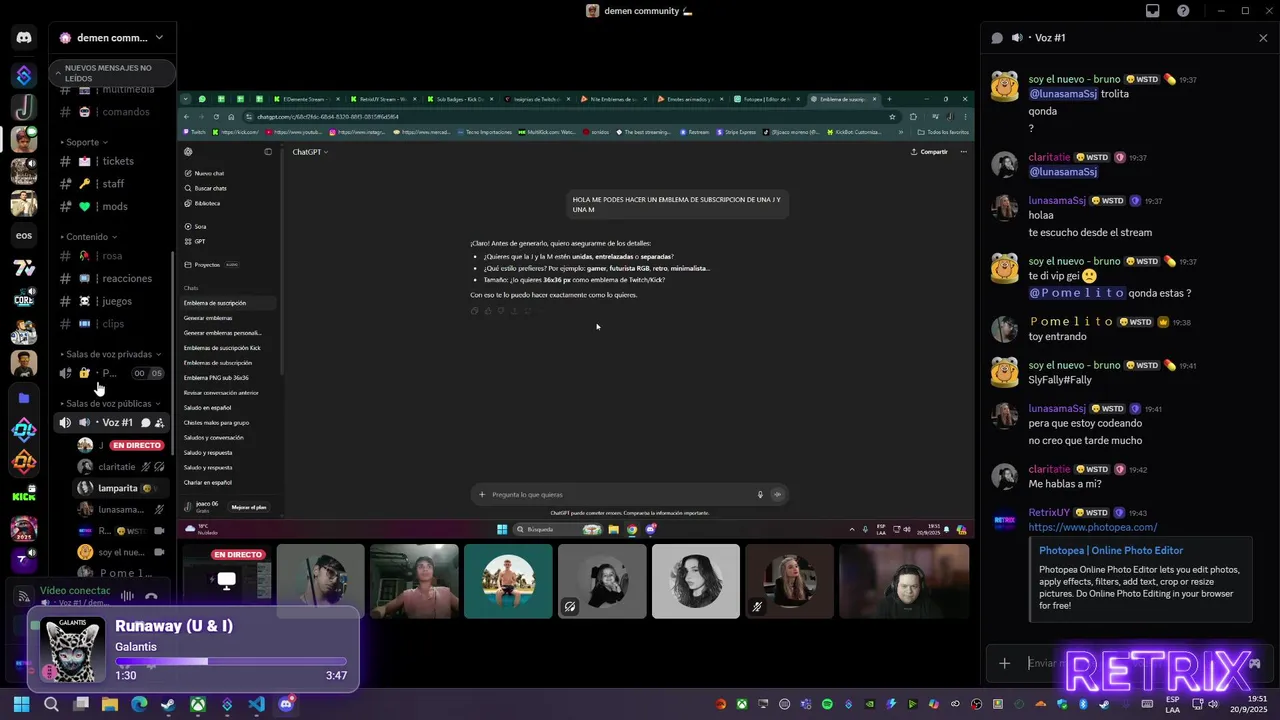
Task: Select the Voz #1 voice channel
Action: click(112, 423)
